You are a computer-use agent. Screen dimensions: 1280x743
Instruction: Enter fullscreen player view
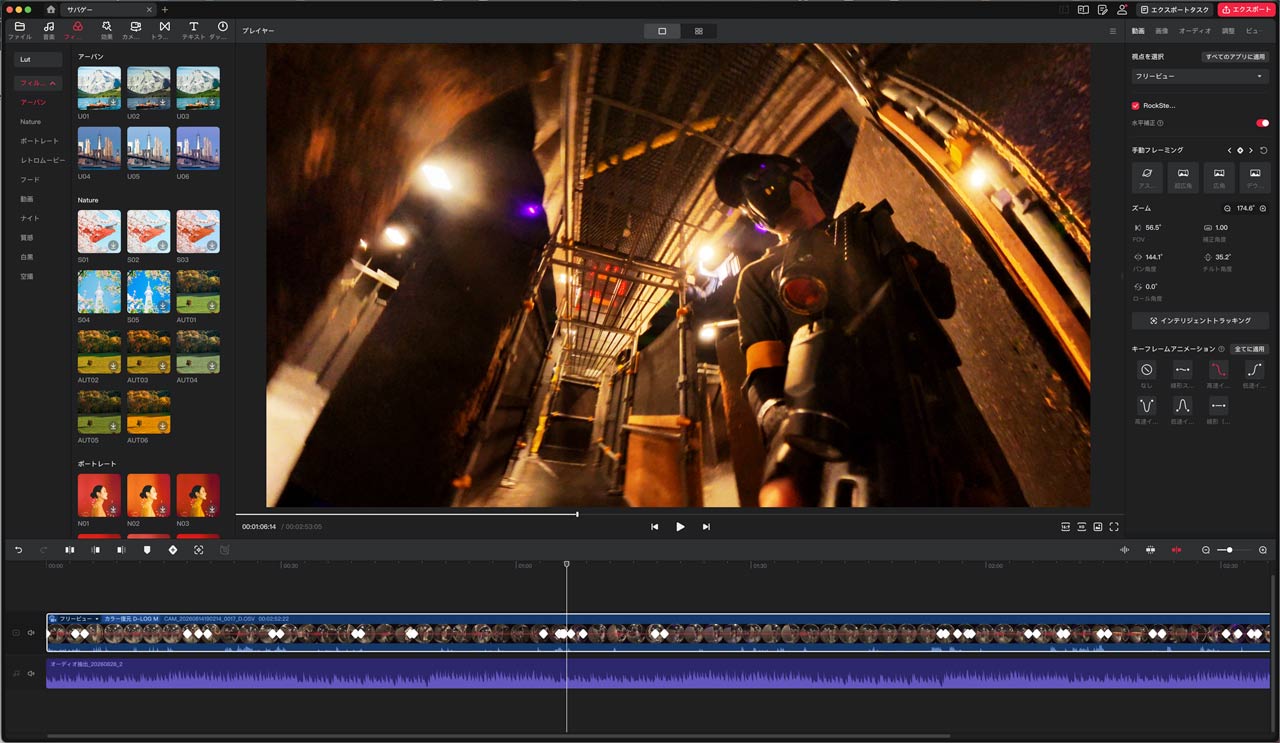pyautogui.click(x=1114, y=526)
